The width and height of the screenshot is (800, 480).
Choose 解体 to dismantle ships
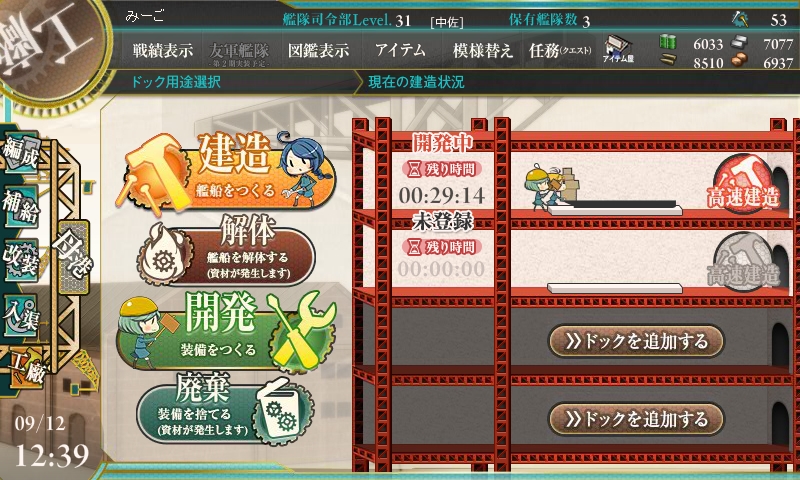click(227, 253)
